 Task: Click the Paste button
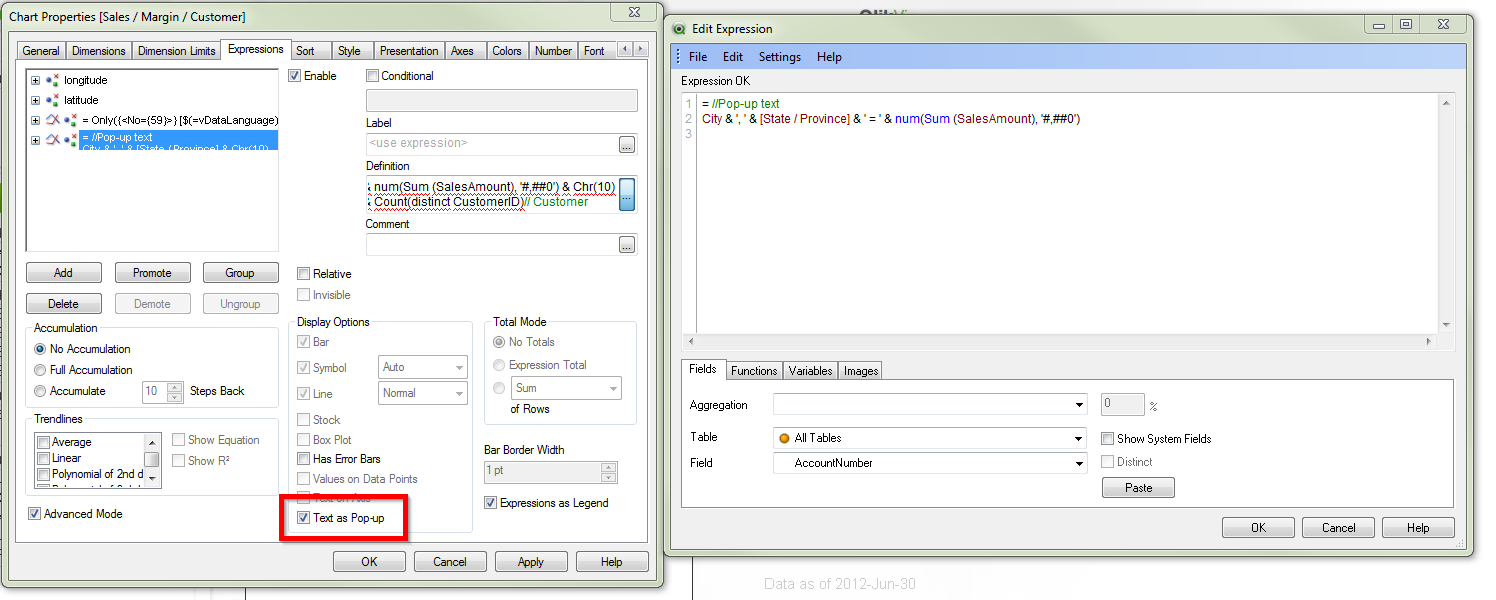coord(1138,488)
